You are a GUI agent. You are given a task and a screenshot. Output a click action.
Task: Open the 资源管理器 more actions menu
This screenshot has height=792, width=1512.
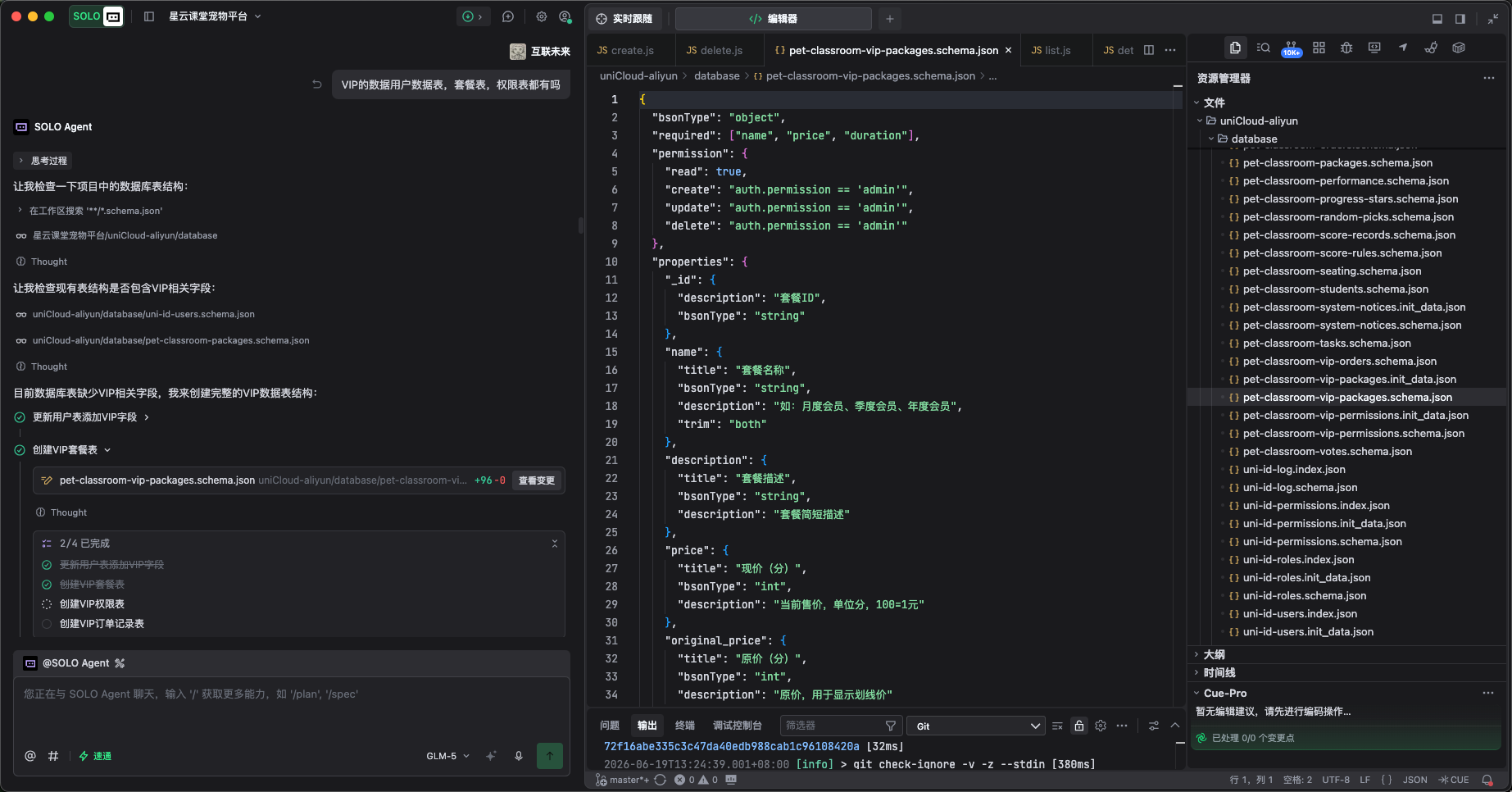point(1489,78)
